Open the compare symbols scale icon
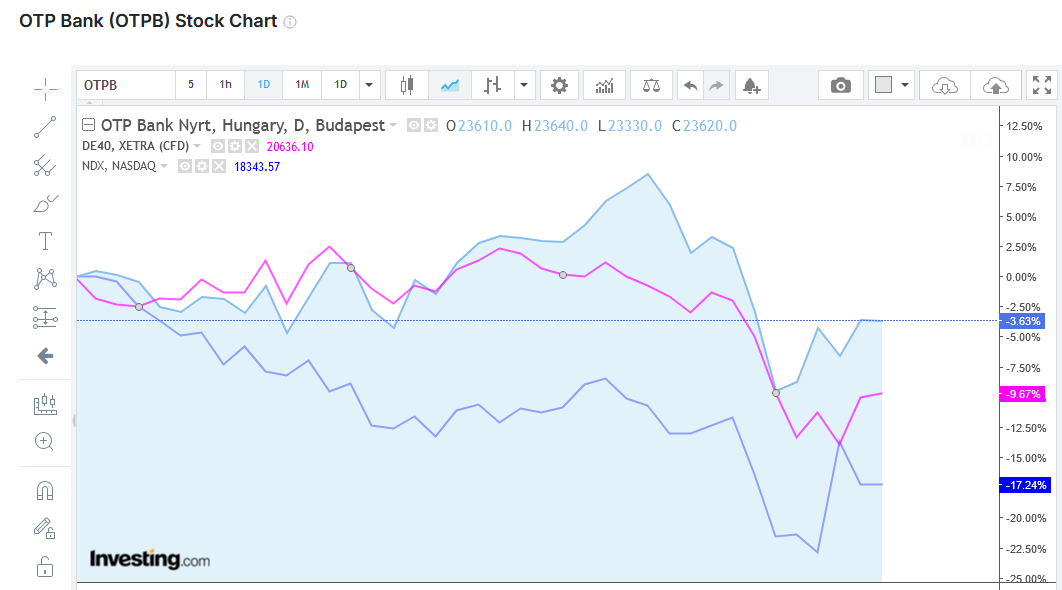1062x590 pixels. click(651, 85)
